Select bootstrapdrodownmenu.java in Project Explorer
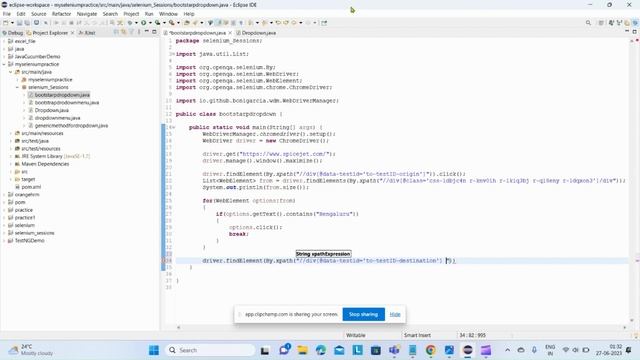The height and width of the screenshot is (360, 640). (x=67, y=103)
